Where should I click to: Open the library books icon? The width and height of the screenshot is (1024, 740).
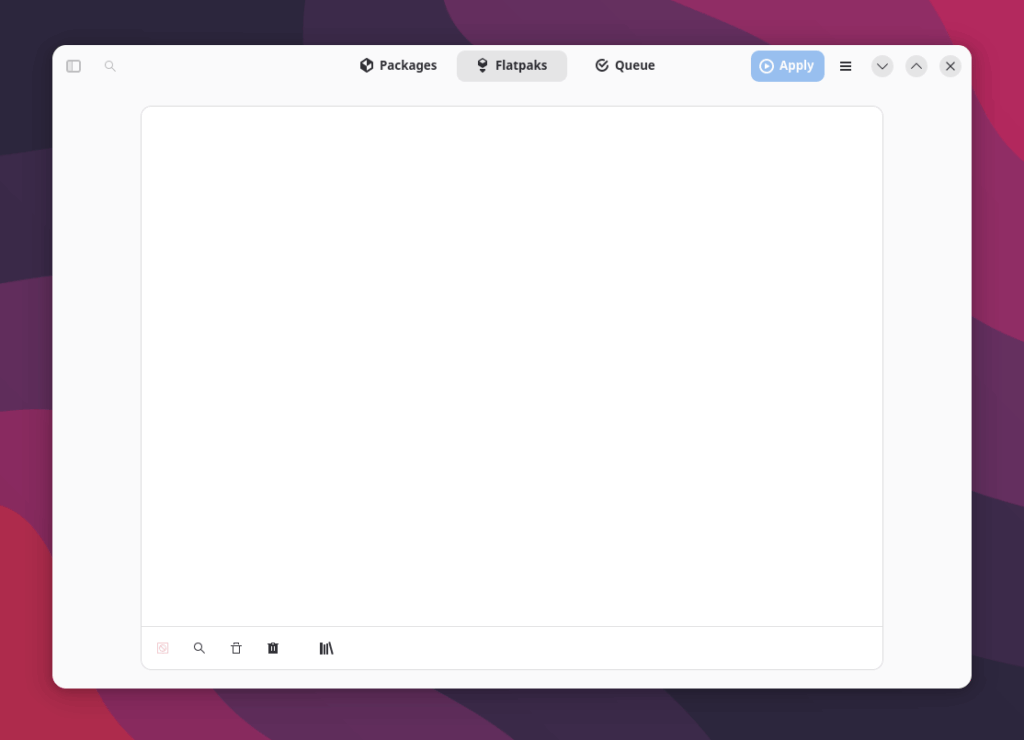tap(326, 648)
